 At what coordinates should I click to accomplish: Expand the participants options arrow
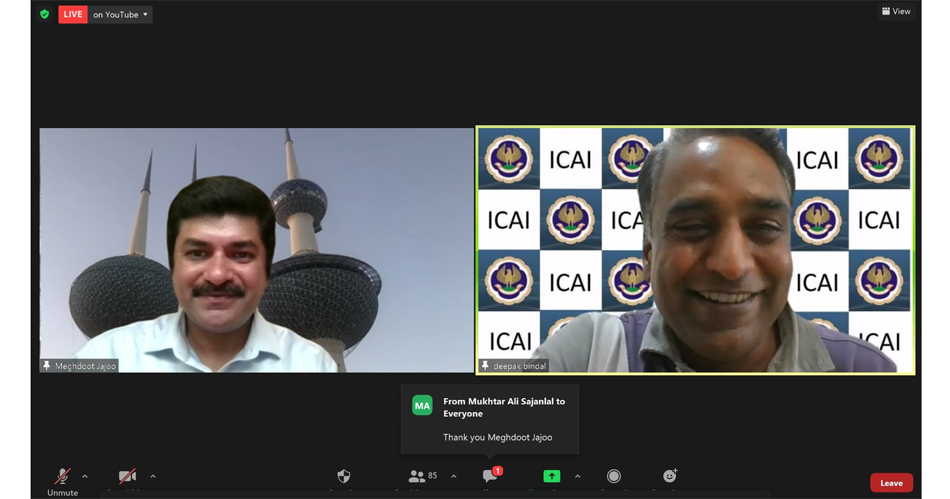tap(454, 477)
